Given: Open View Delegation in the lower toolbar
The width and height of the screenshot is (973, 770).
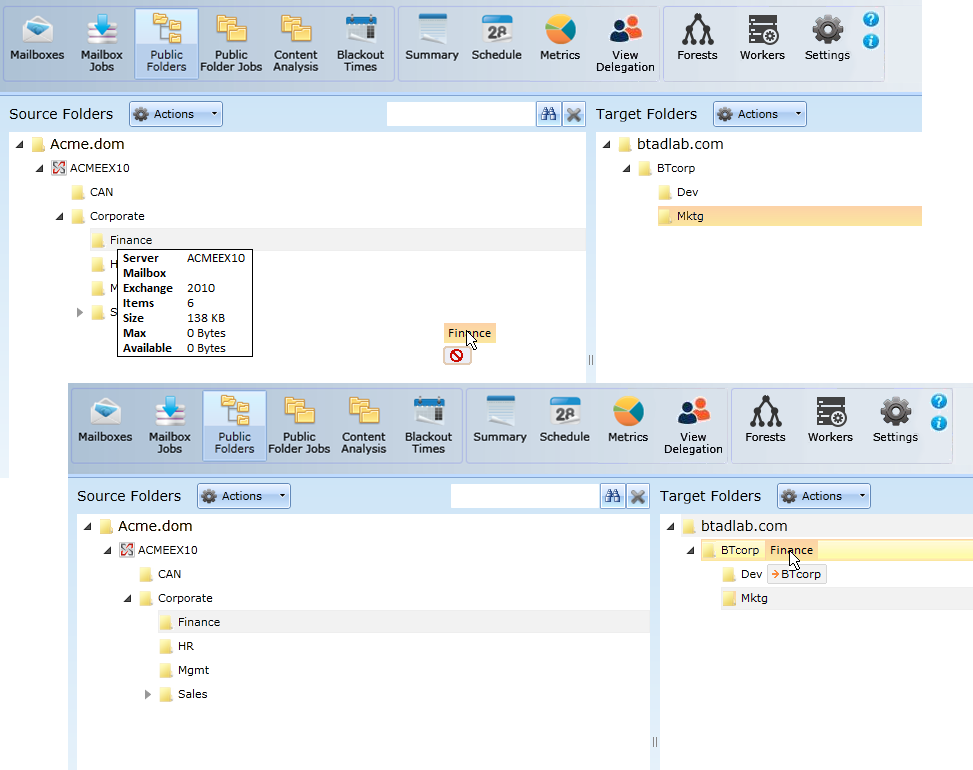Looking at the screenshot, I should tap(693, 426).
